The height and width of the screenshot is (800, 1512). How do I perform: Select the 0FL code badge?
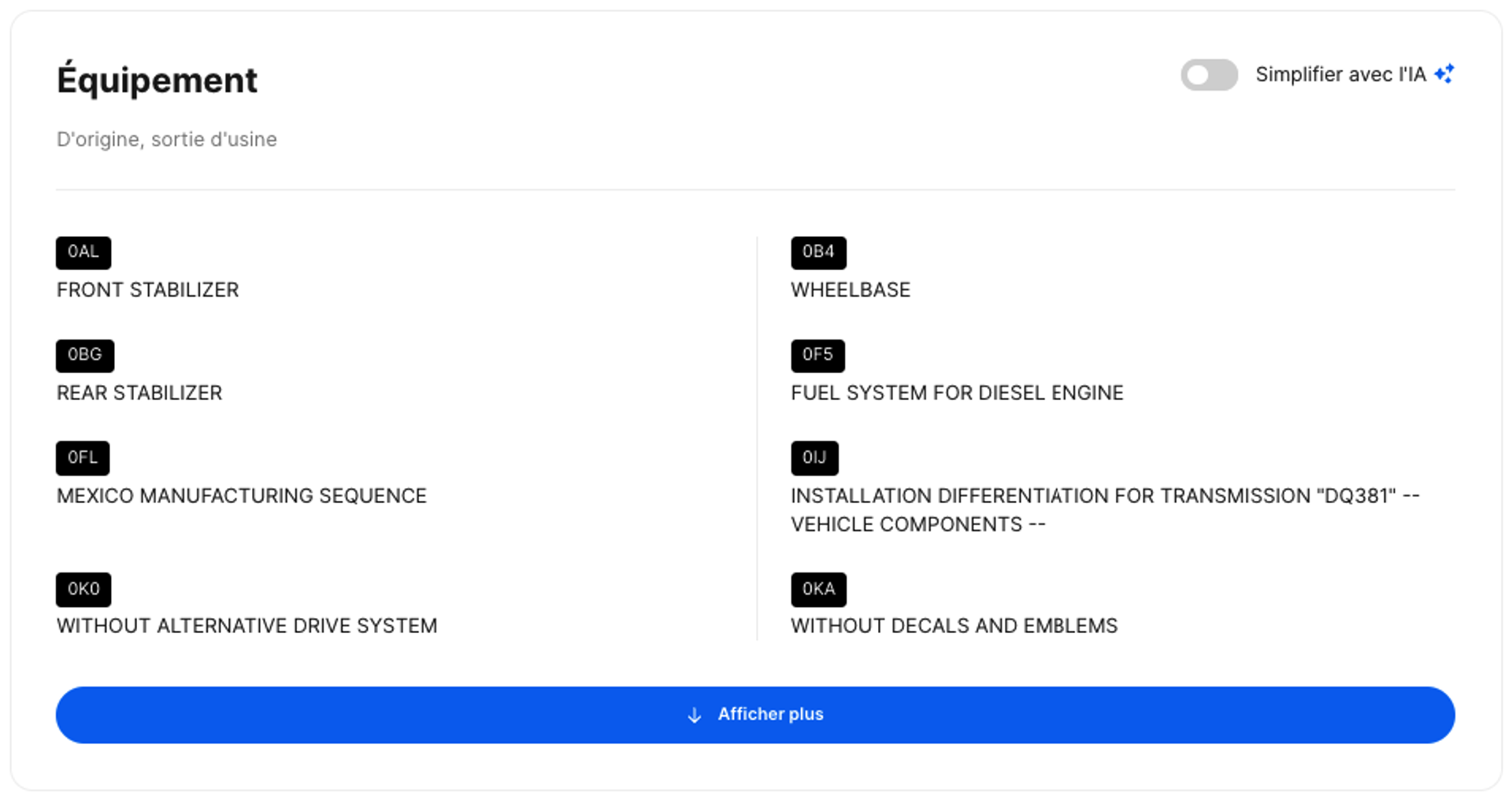[x=83, y=458]
